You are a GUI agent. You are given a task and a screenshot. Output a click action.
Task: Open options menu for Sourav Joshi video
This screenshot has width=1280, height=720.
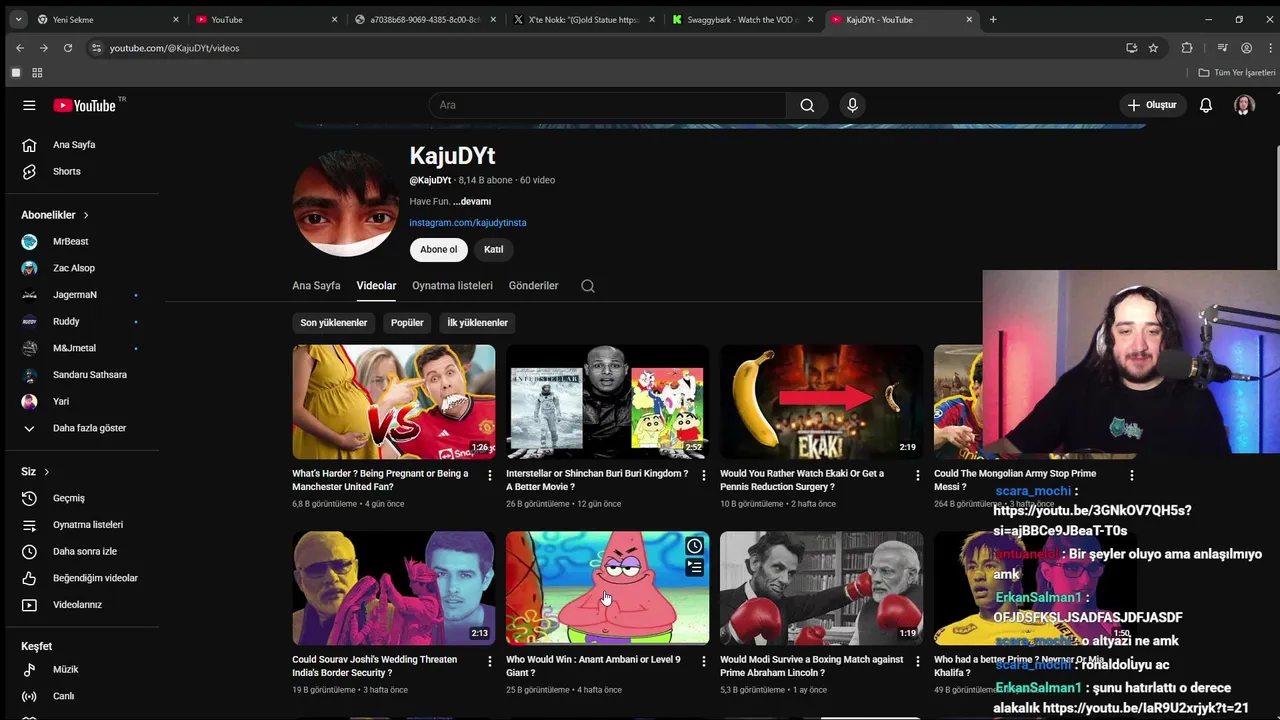click(x=490, y=662)
